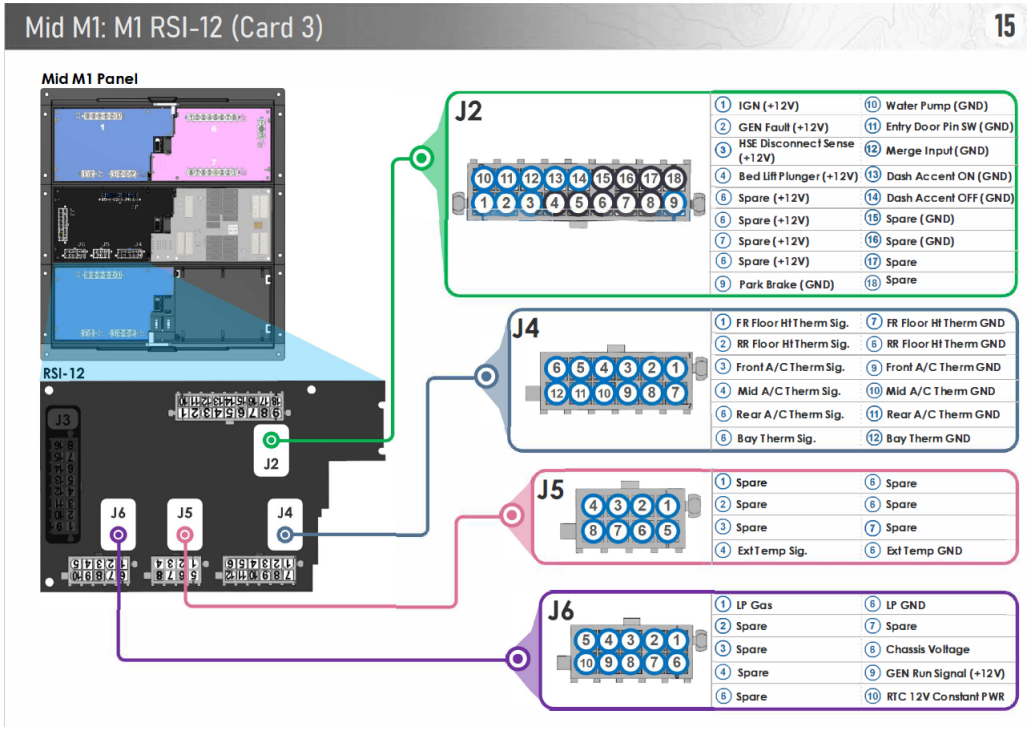The height and width of the screenshot is (746, 1033).
Task: Open the Mid M1 Panel thumbnail image
Action: tap(163, 224)
